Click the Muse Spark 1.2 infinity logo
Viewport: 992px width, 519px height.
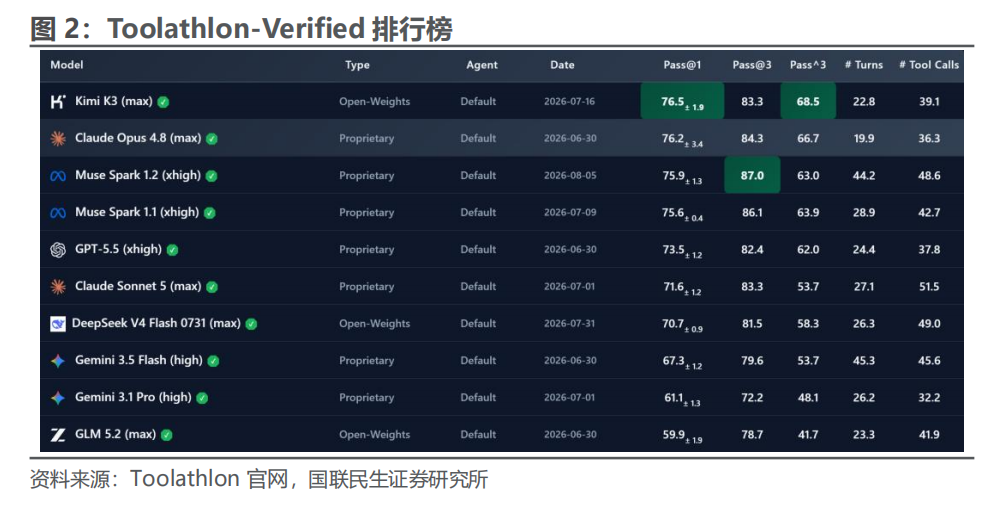[58, 176]
